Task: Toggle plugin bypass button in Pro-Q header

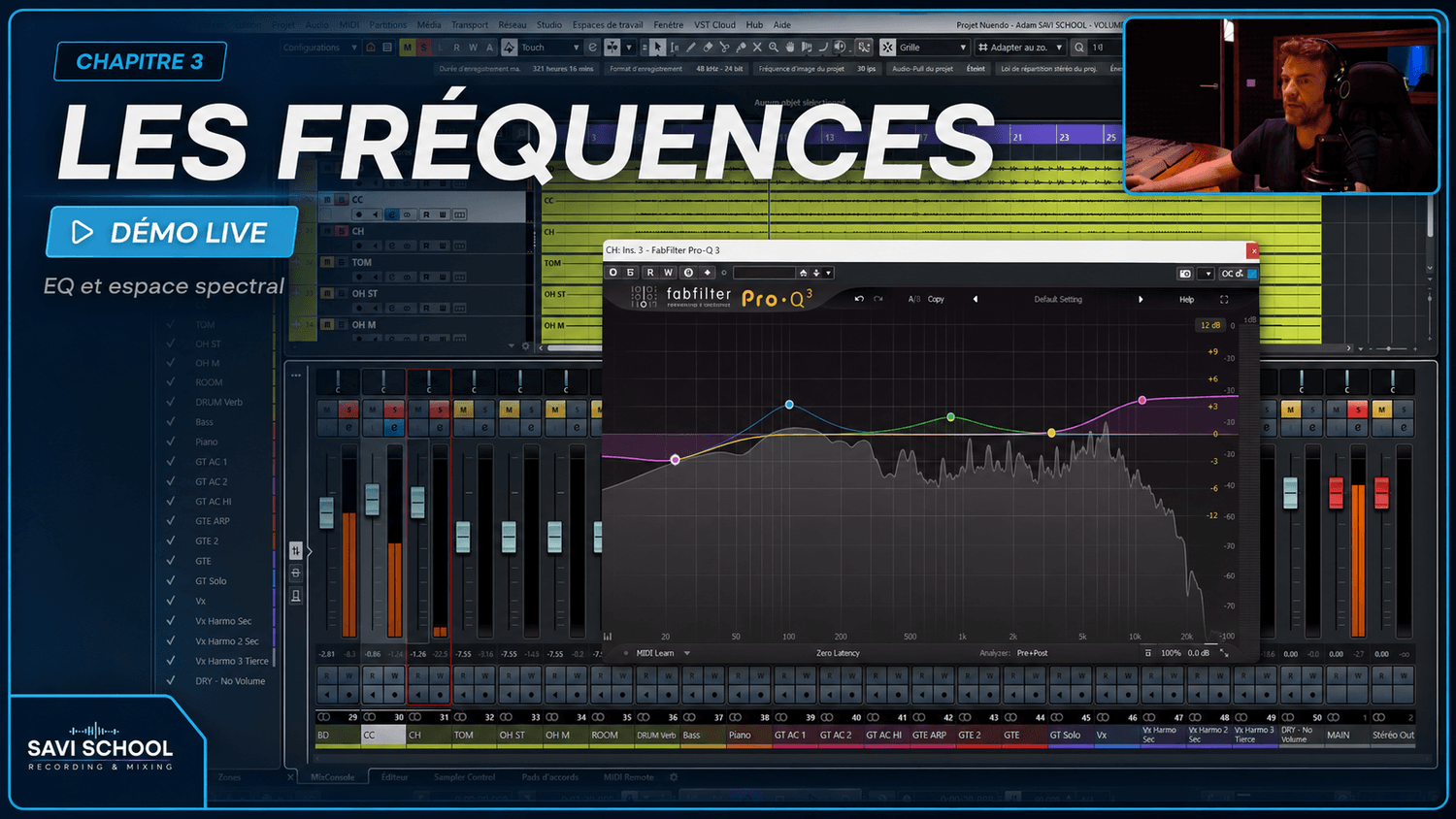Action: pyautogui.click(x=612, y=273)
